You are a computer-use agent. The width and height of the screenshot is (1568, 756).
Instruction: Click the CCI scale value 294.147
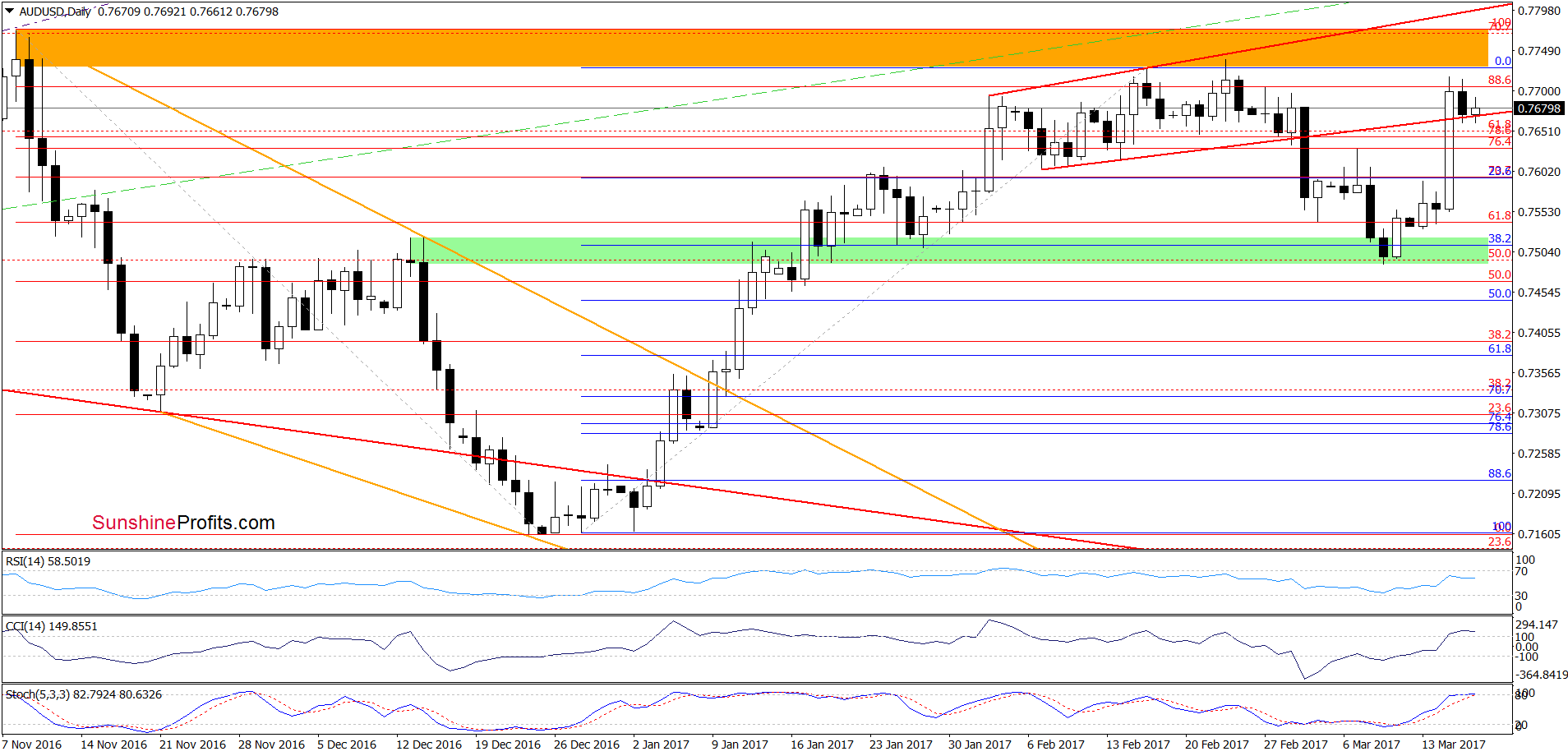click(1537, 625)
